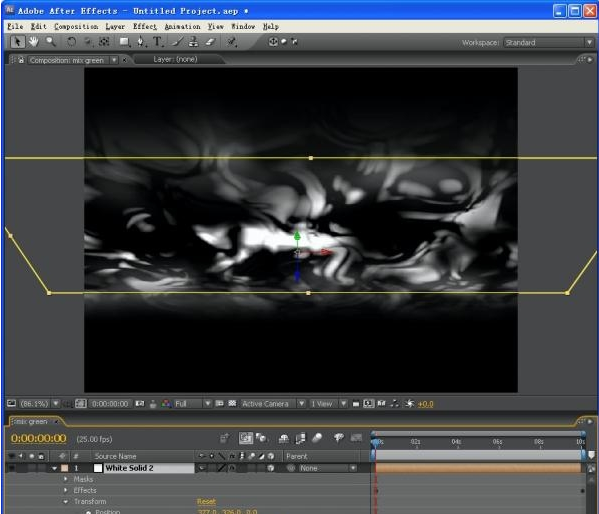Select the Eraser tool
The height and width of the screenshot is (514, 599).
point(210,42)
